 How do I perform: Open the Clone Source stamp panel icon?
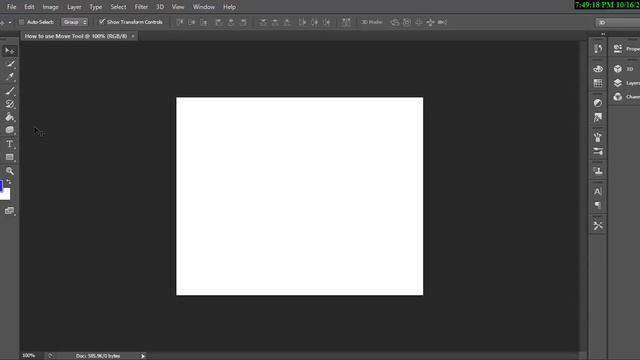pos(598,171)
